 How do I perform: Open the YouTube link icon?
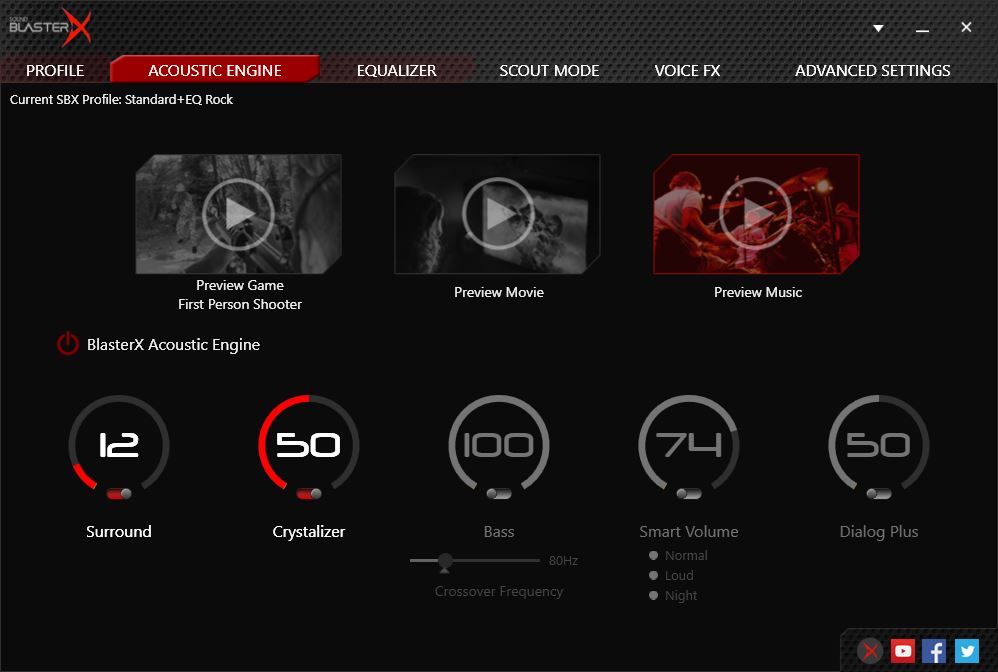click(x=903, y=651)
